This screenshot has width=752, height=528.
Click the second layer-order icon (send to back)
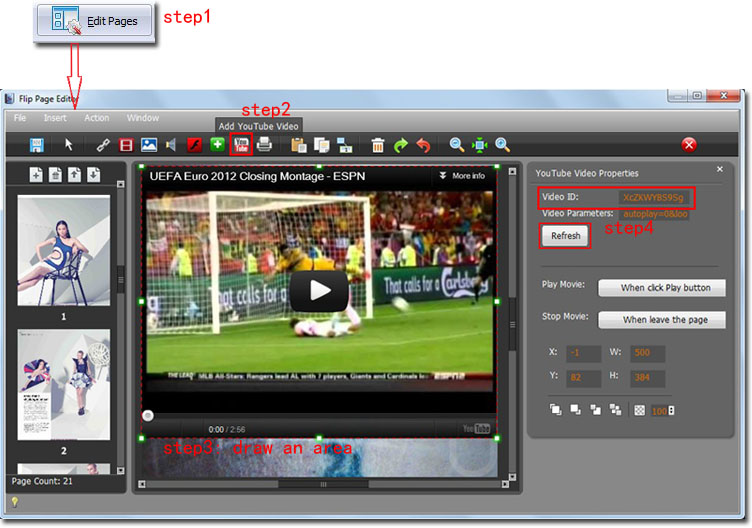(x=575, y=410)
